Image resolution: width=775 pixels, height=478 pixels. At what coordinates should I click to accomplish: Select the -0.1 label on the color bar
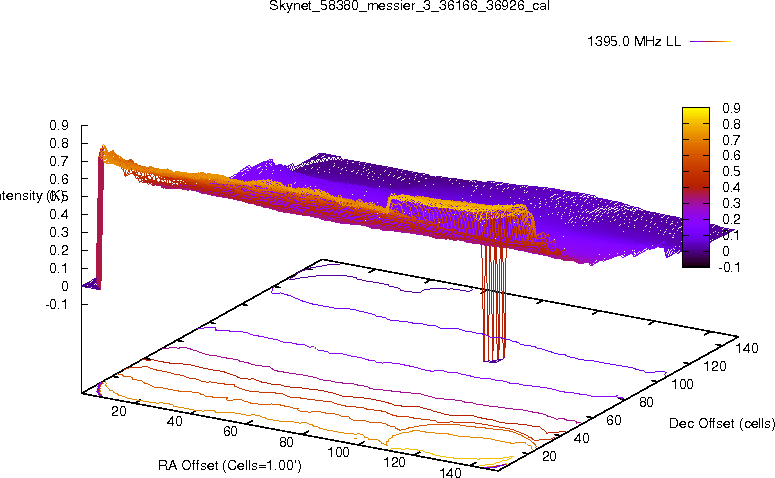tap(729, 267)
